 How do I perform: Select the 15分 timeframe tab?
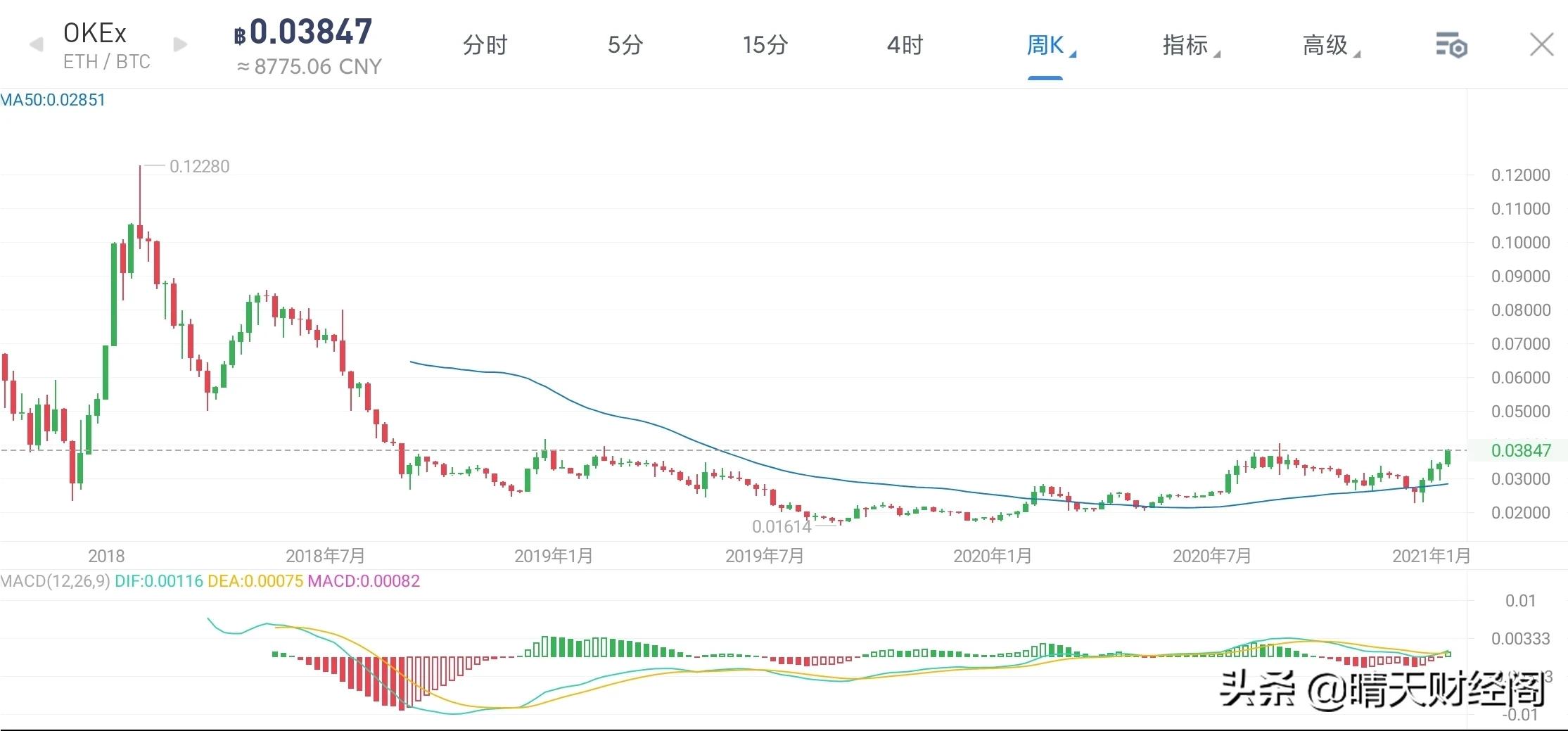point(764,45)
